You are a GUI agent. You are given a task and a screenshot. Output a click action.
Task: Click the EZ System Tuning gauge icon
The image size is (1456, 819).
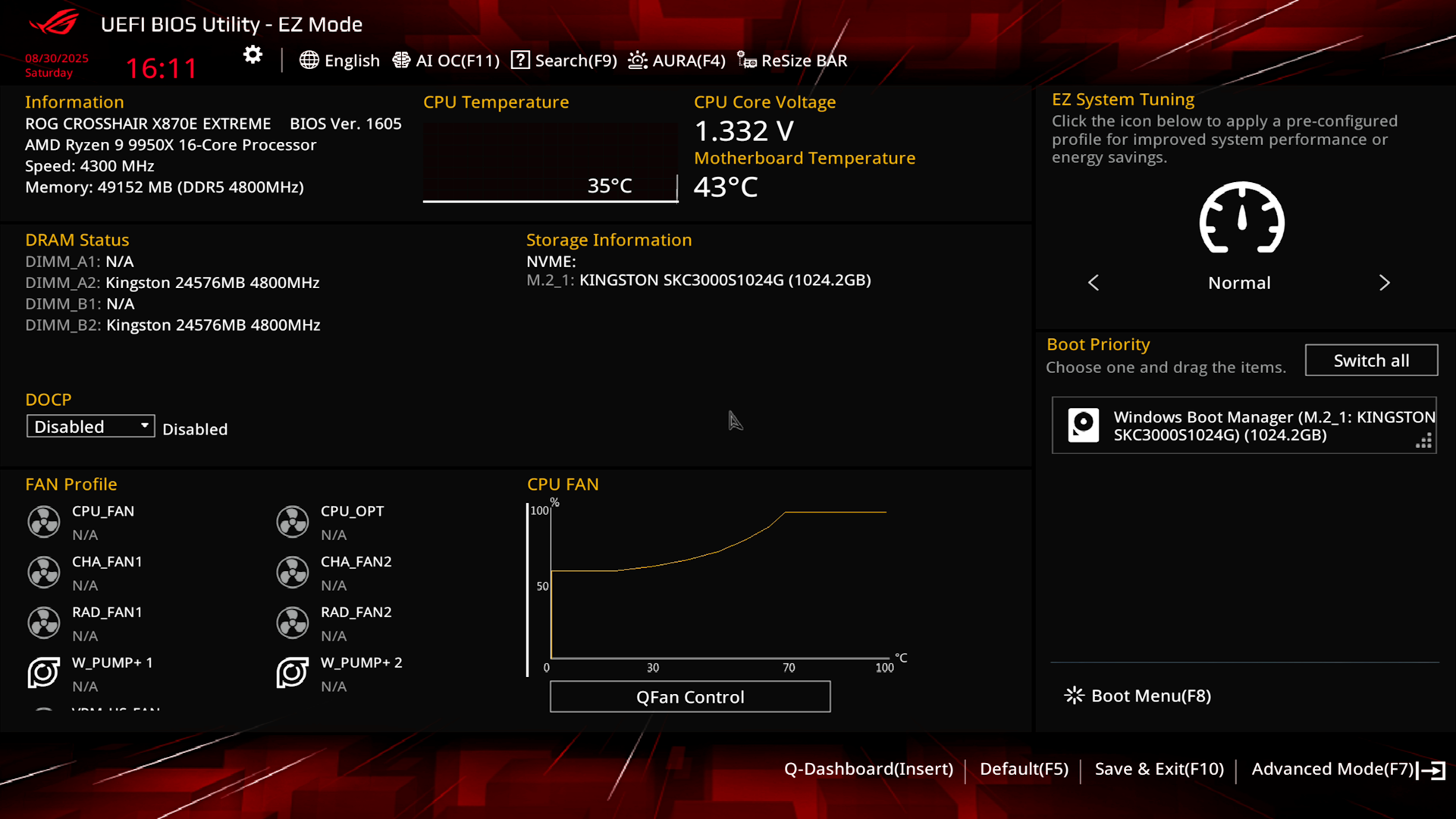[x=1241, y=218]
